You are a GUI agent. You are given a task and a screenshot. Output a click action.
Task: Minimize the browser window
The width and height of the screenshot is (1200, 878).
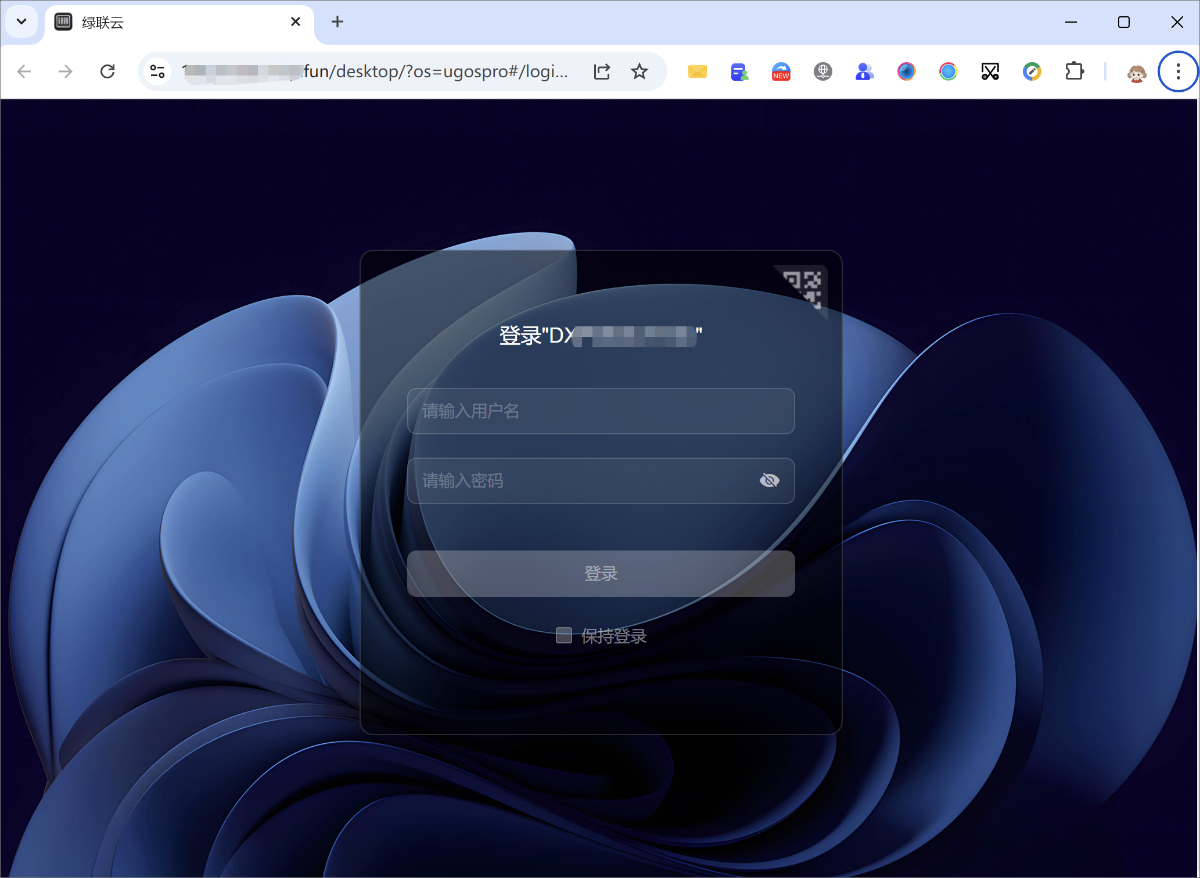pos(1072,22)
